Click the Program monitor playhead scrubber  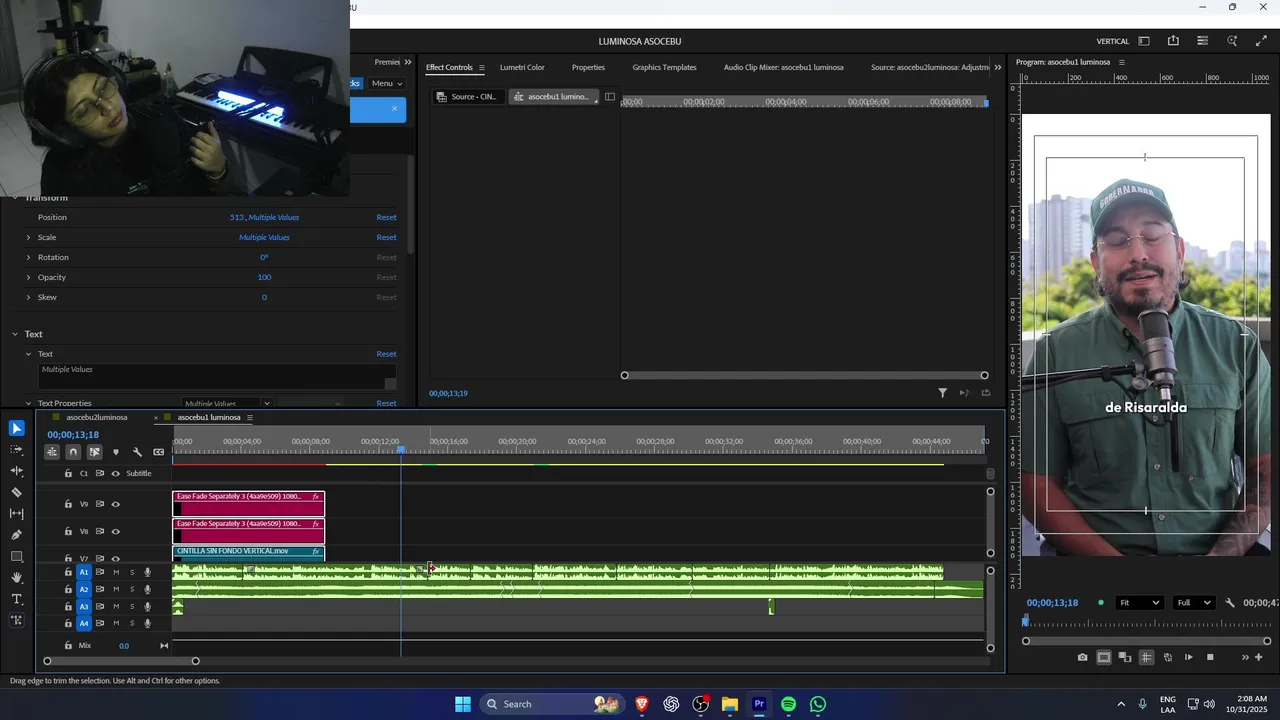point(1025,621)
